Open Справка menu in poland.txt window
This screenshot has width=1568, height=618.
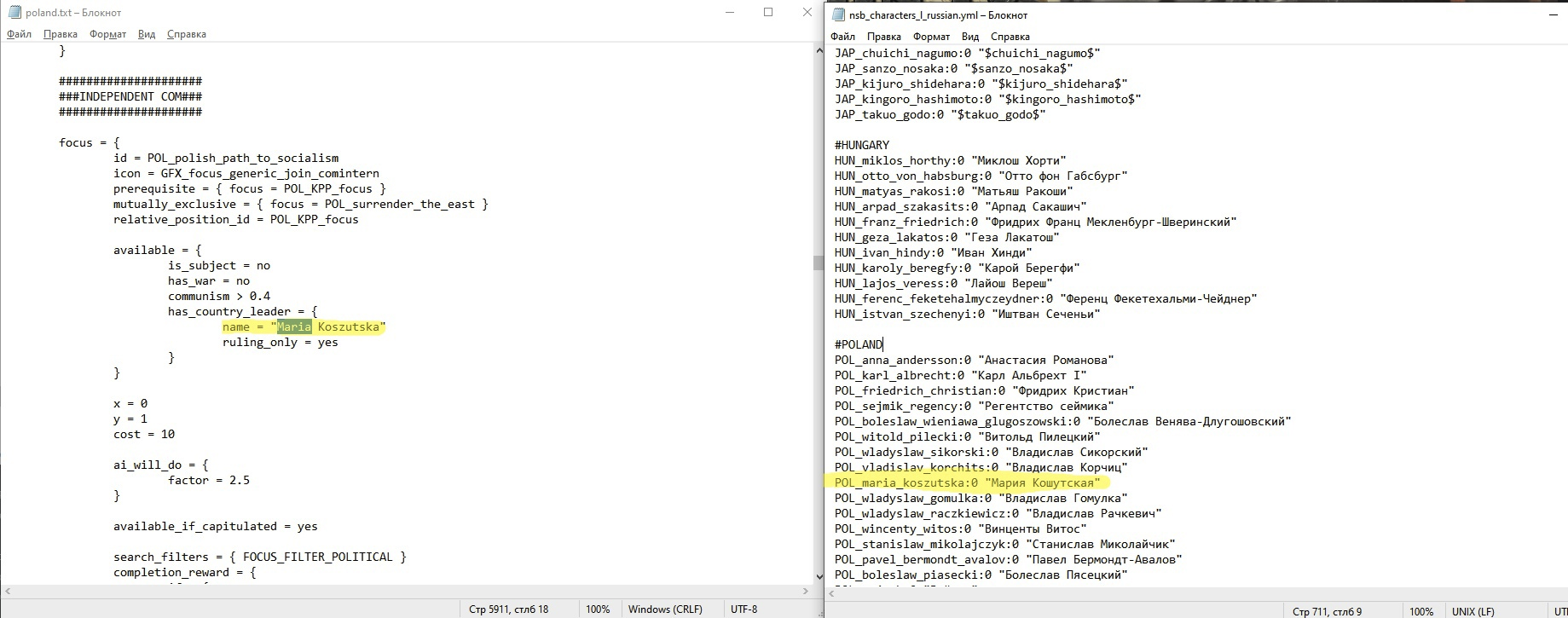click(x=187, y=34)
